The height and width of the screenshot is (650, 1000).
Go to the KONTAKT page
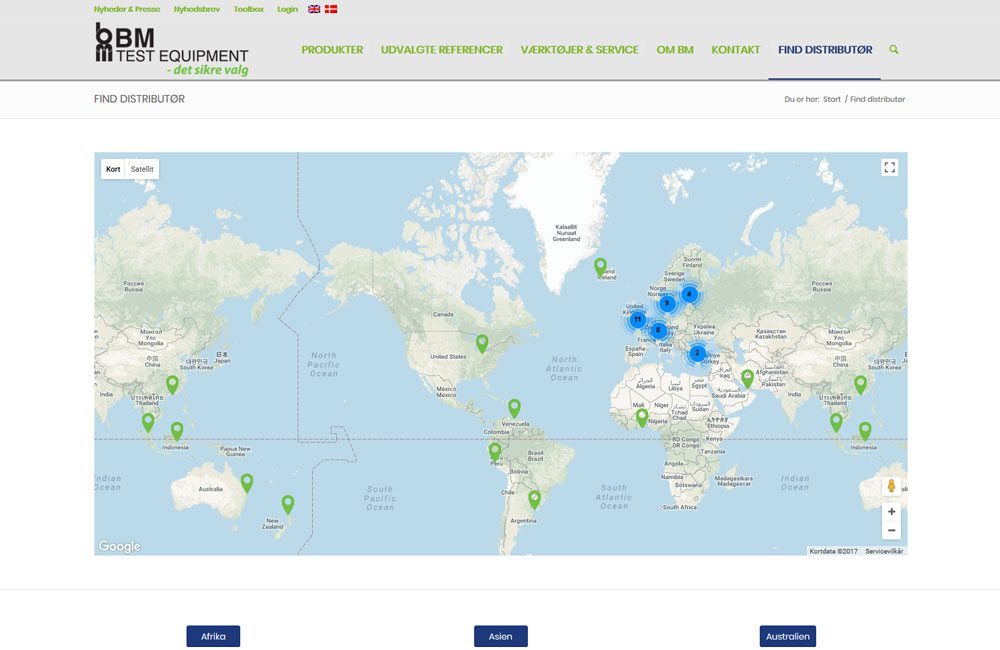coord(735,50)
